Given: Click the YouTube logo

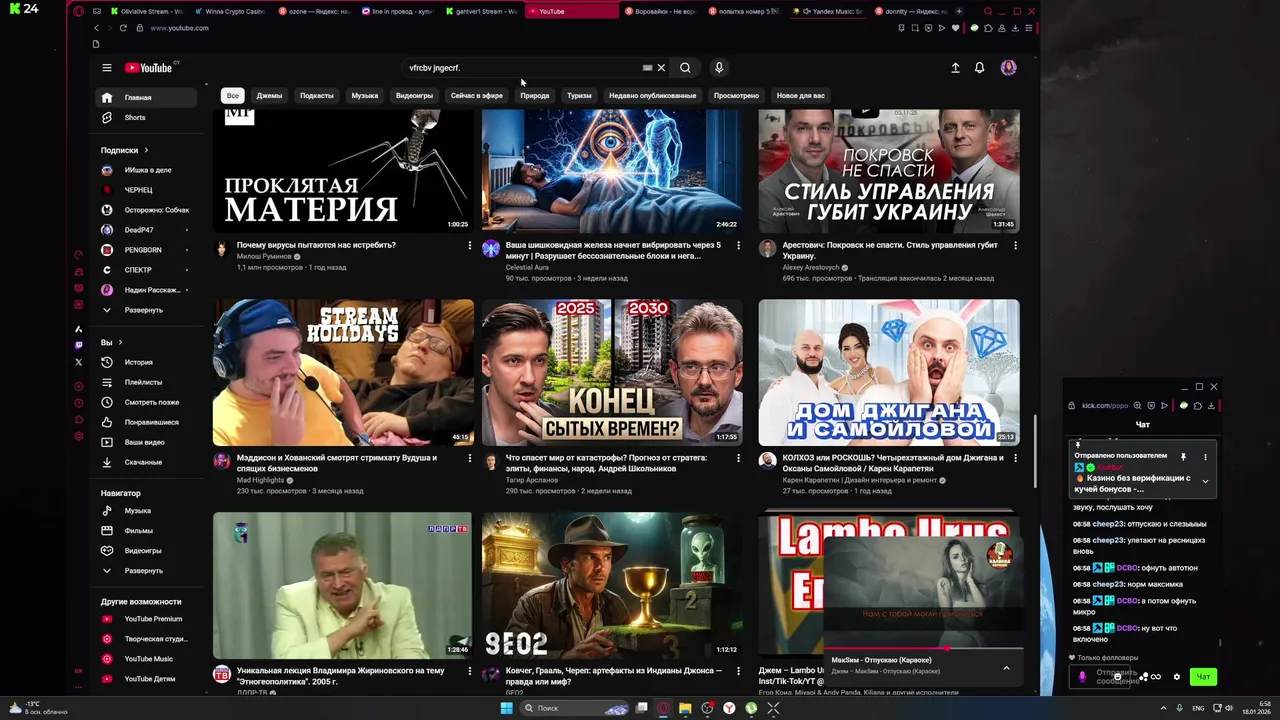Looking at the screenshot, I should 148,68.
